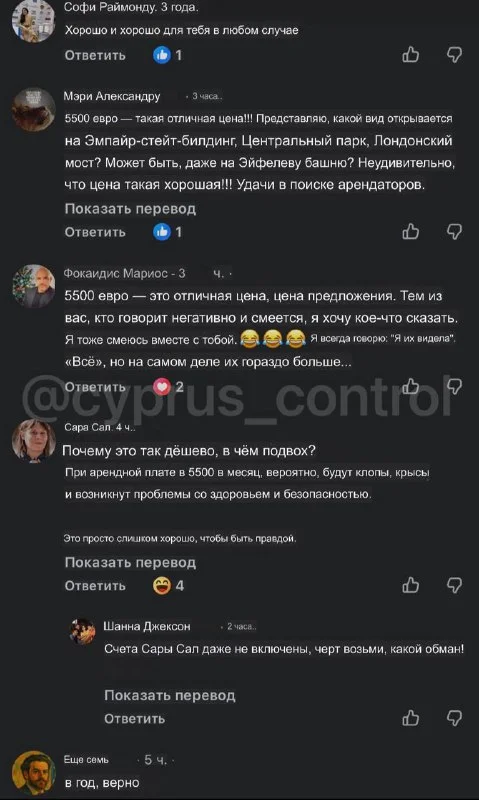Reply to Шанна Джексон's reply
The image size is (479, 800).
point(135,719)
